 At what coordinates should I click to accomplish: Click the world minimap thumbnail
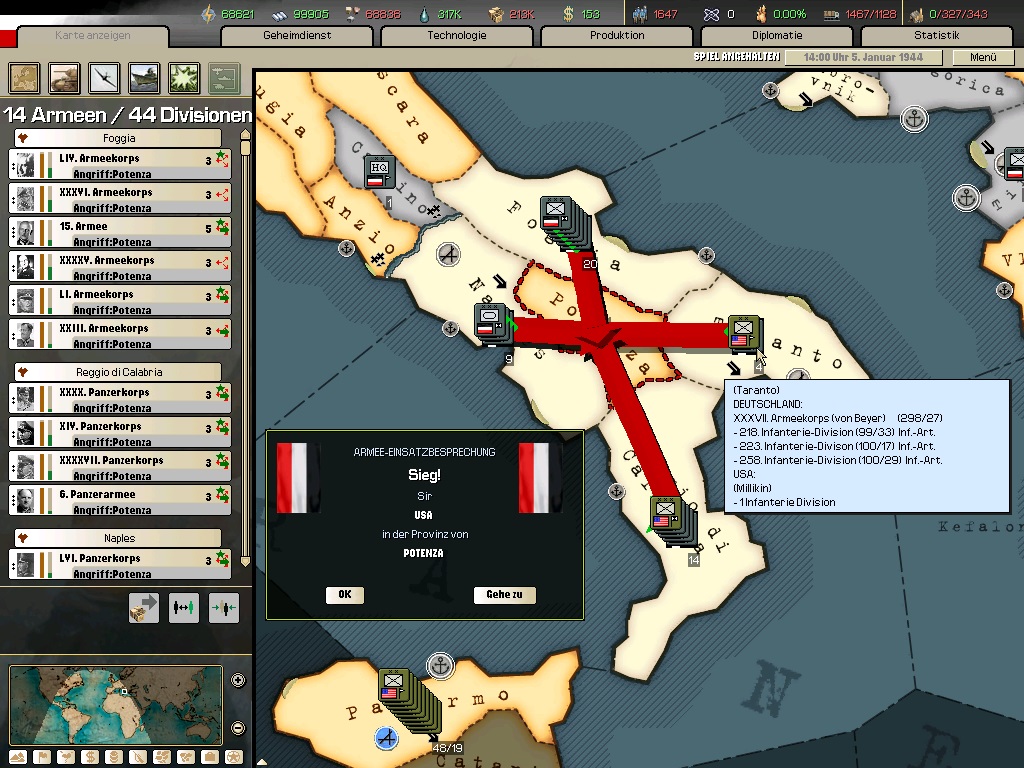(x=116, y=705)
